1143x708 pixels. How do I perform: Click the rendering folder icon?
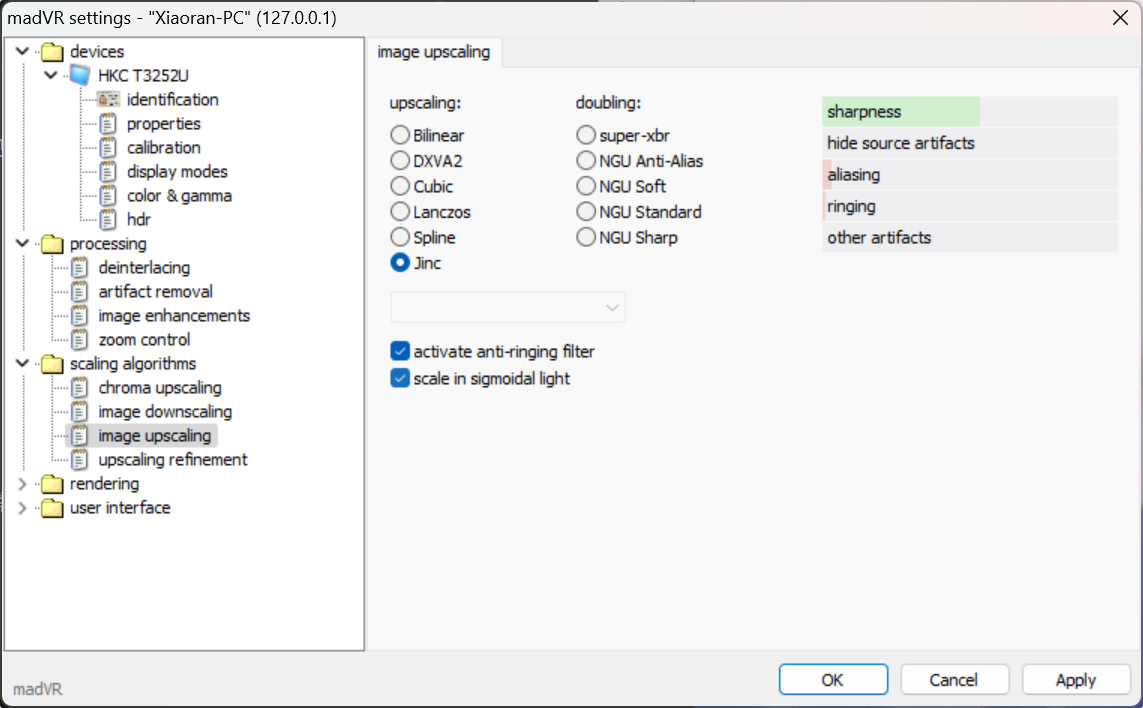click(x=52, y=484)
